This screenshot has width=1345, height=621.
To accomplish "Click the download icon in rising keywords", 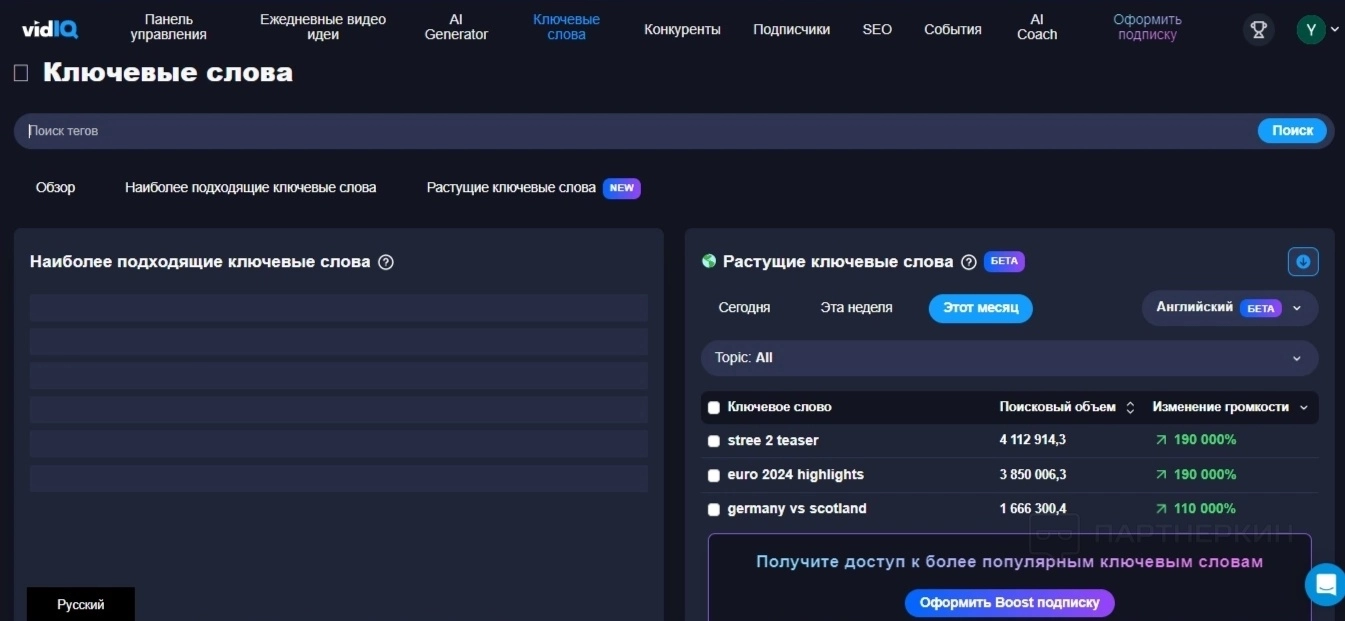I will pos(1303,262).
